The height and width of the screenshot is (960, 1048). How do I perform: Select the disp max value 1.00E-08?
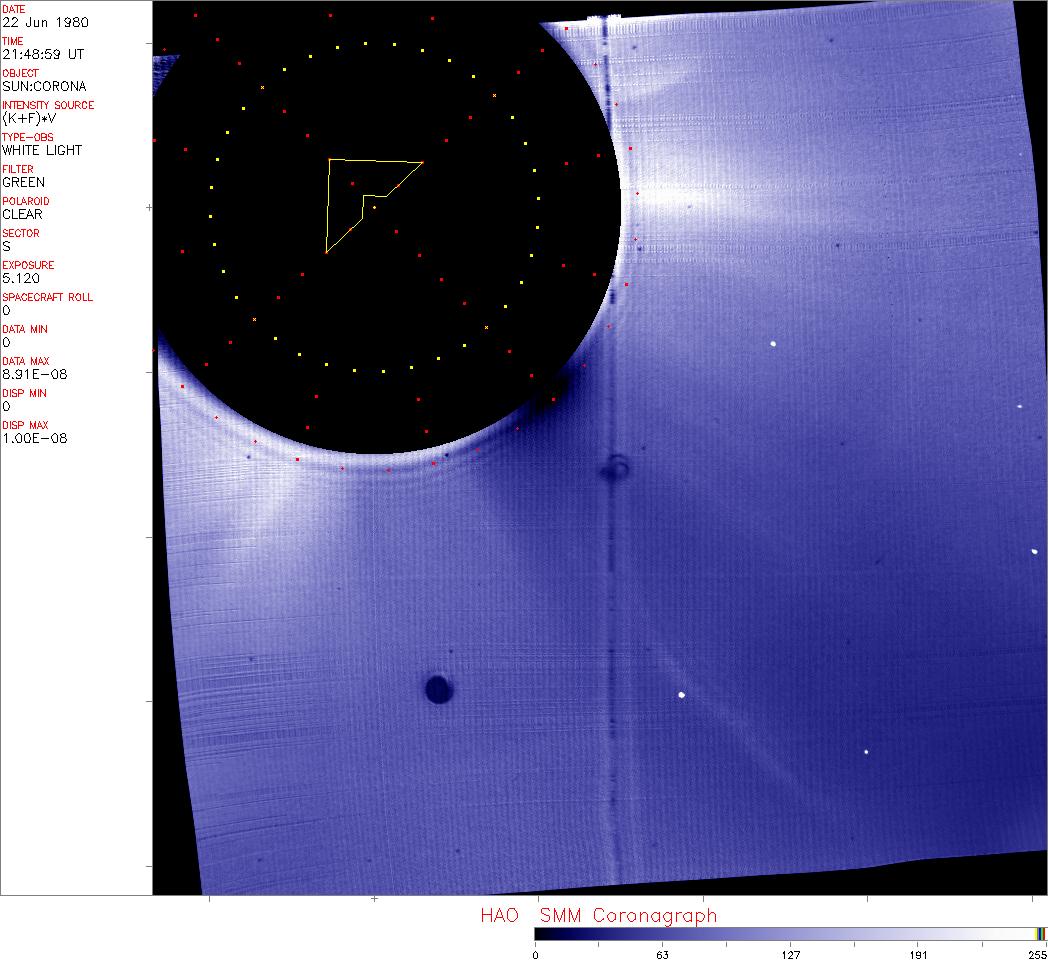tap(34, 438)
